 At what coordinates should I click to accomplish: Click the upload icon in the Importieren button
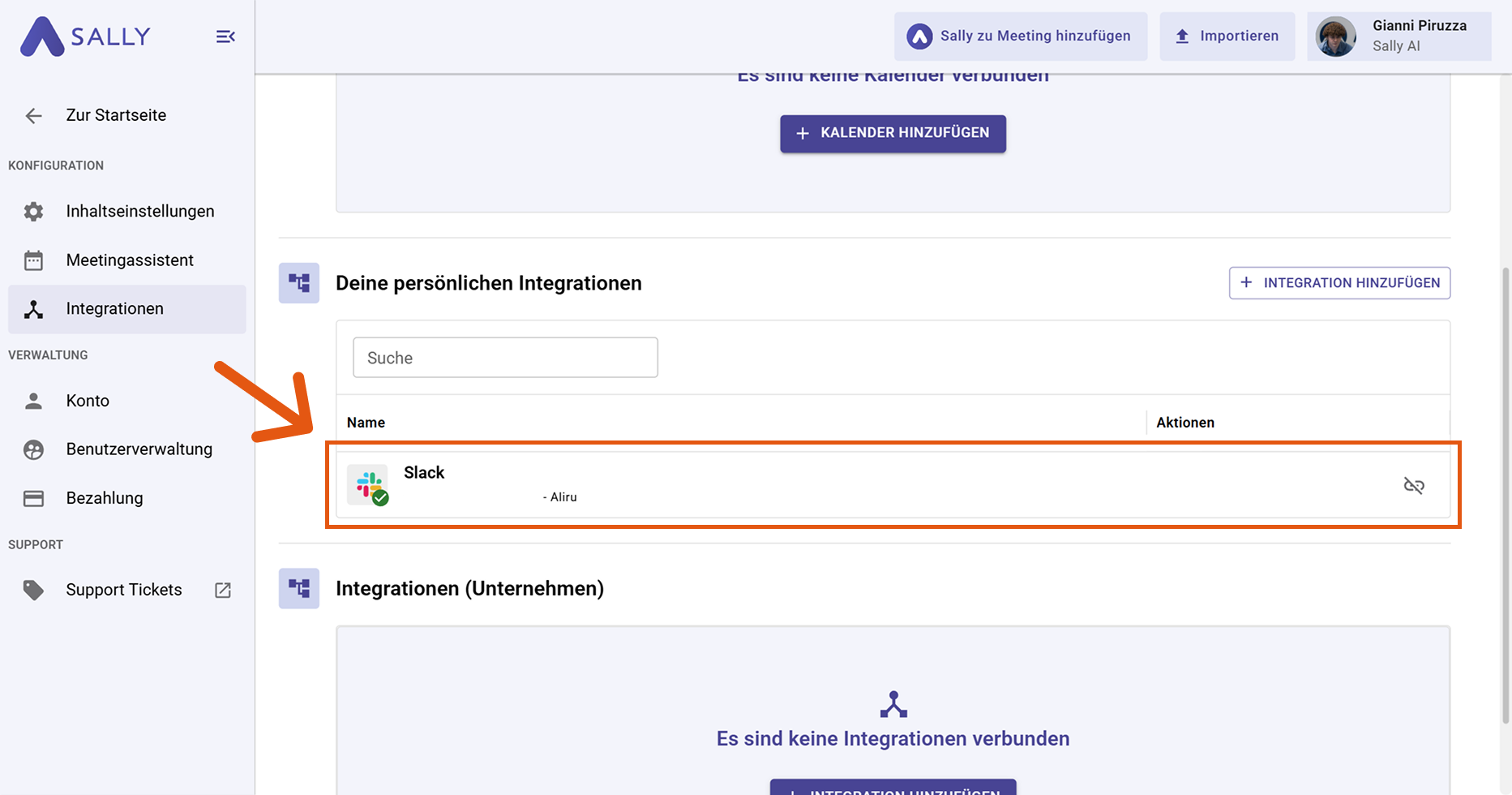[1180, 36]
